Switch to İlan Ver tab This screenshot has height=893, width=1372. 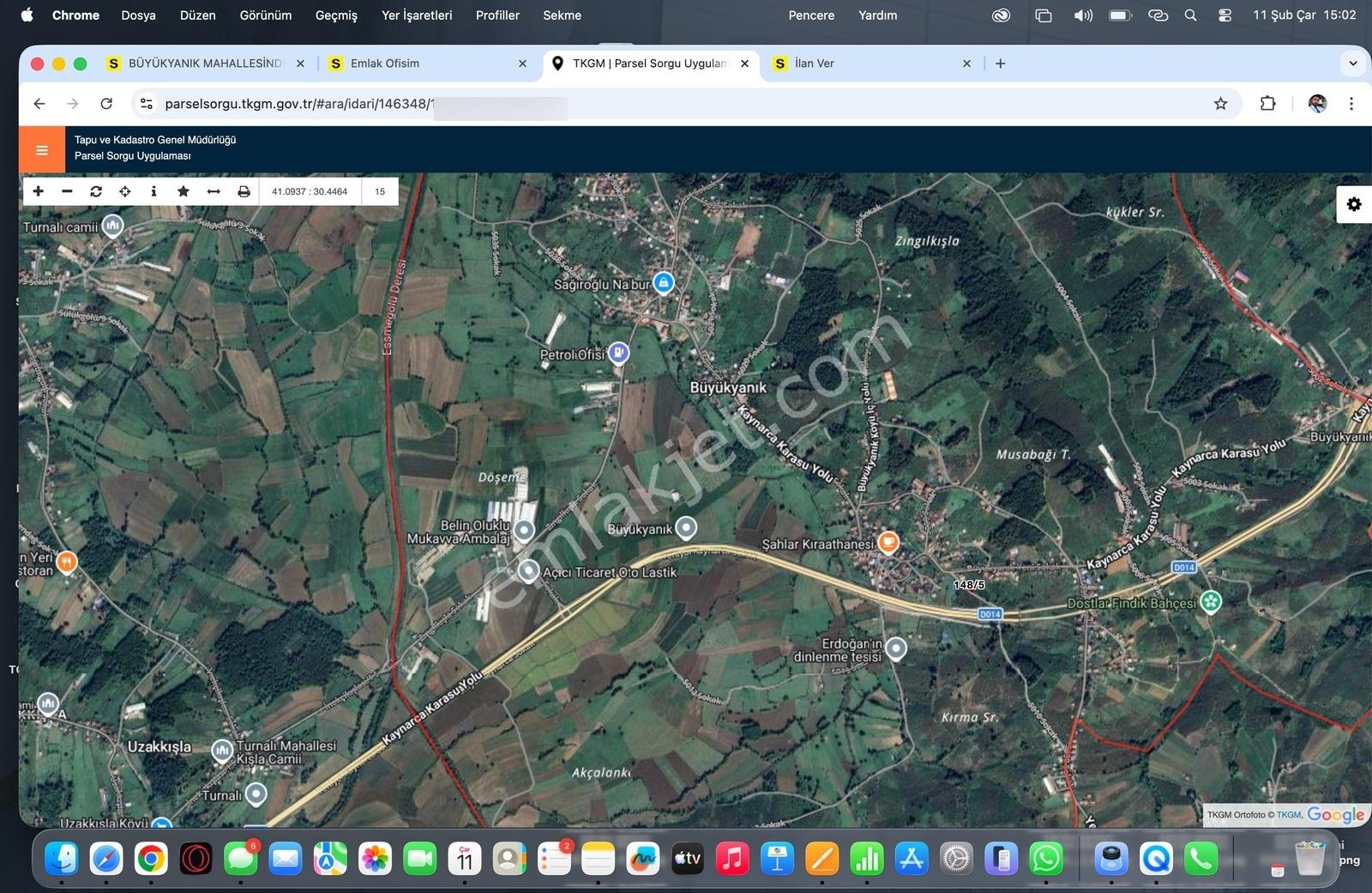pyautogui.click(x=872, y=63)
